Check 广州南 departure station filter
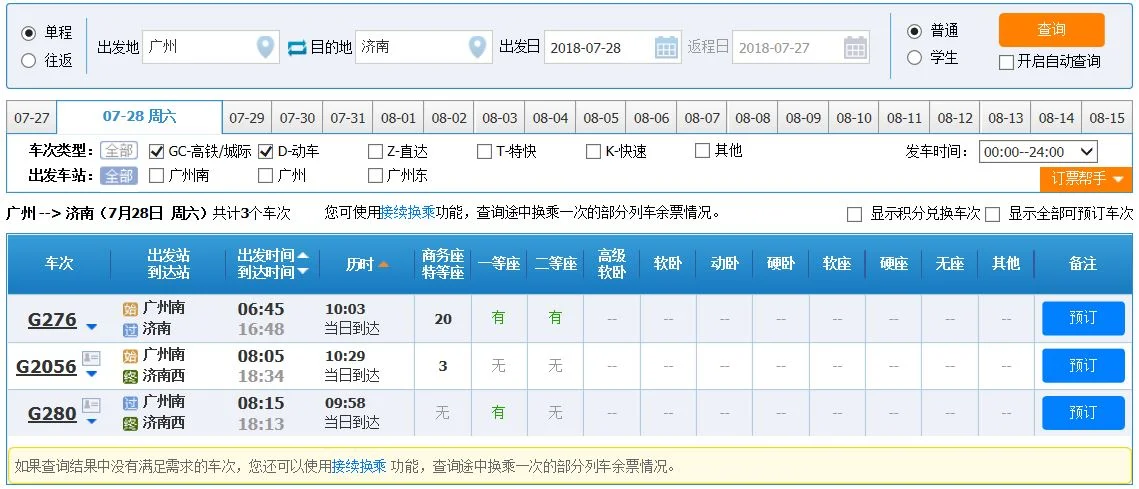 point(156,176)
